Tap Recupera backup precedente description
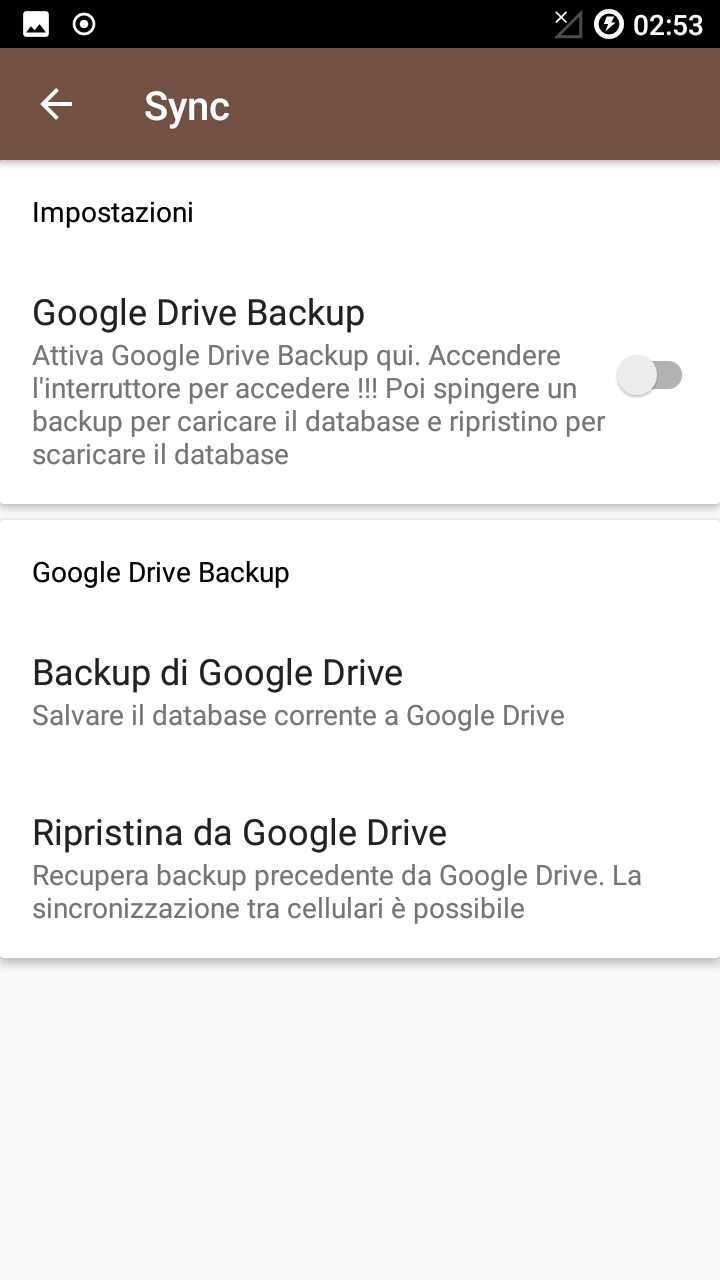 point(337,892)
